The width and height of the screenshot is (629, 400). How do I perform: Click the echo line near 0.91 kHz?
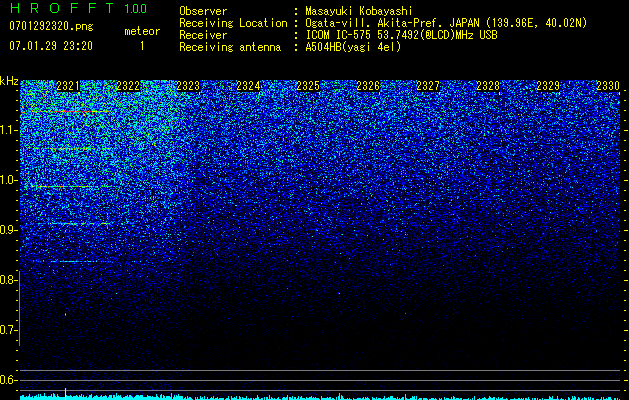click(74, 223)
